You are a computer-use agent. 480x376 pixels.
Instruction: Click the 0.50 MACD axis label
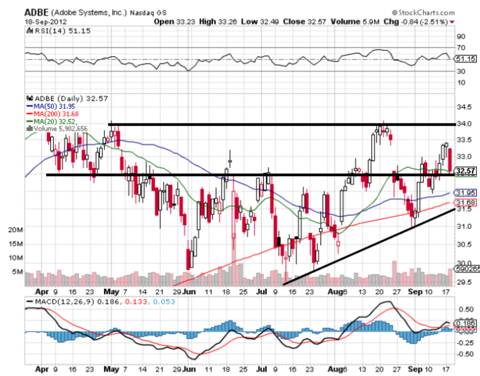point(466,310)
